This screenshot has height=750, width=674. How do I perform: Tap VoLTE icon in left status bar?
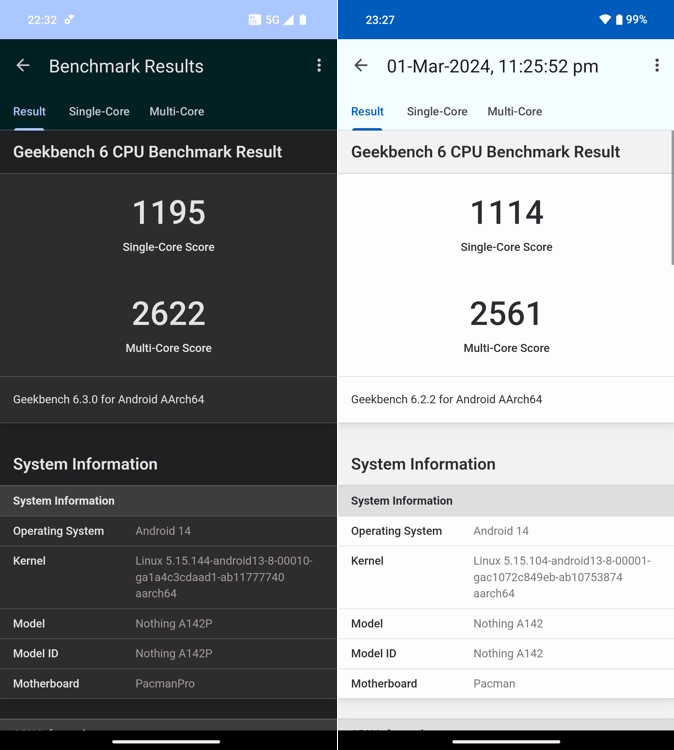pyautogui.click(x=254, y=20)
